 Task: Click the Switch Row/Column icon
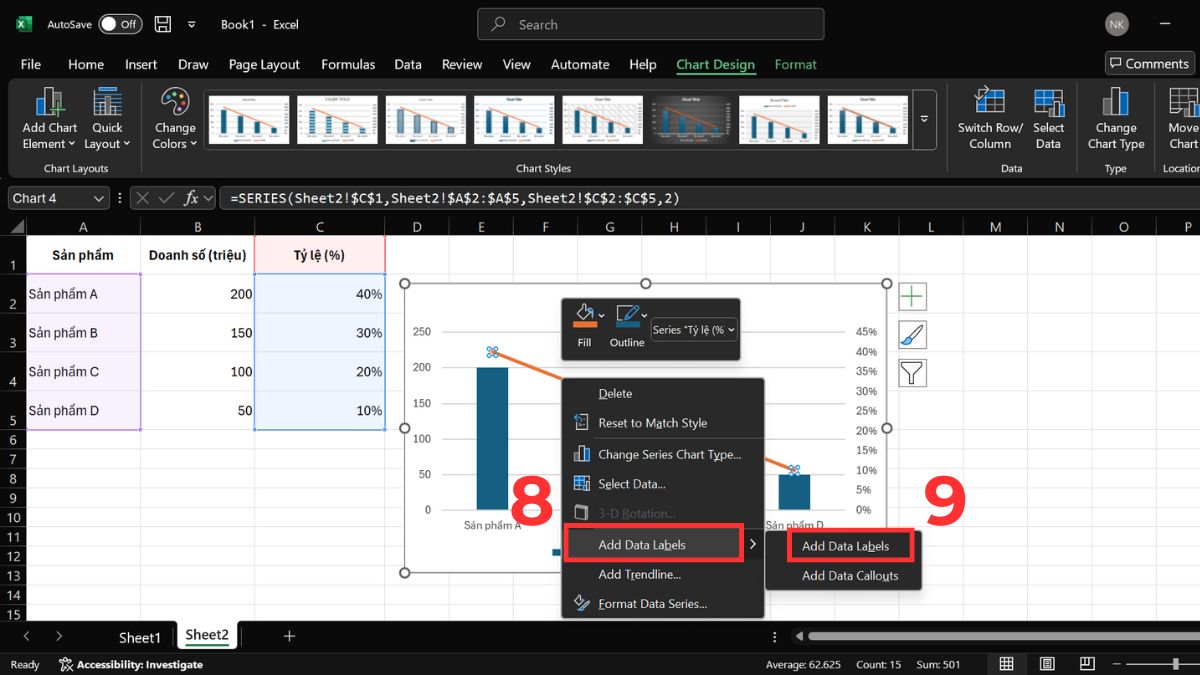coord(989,119)
